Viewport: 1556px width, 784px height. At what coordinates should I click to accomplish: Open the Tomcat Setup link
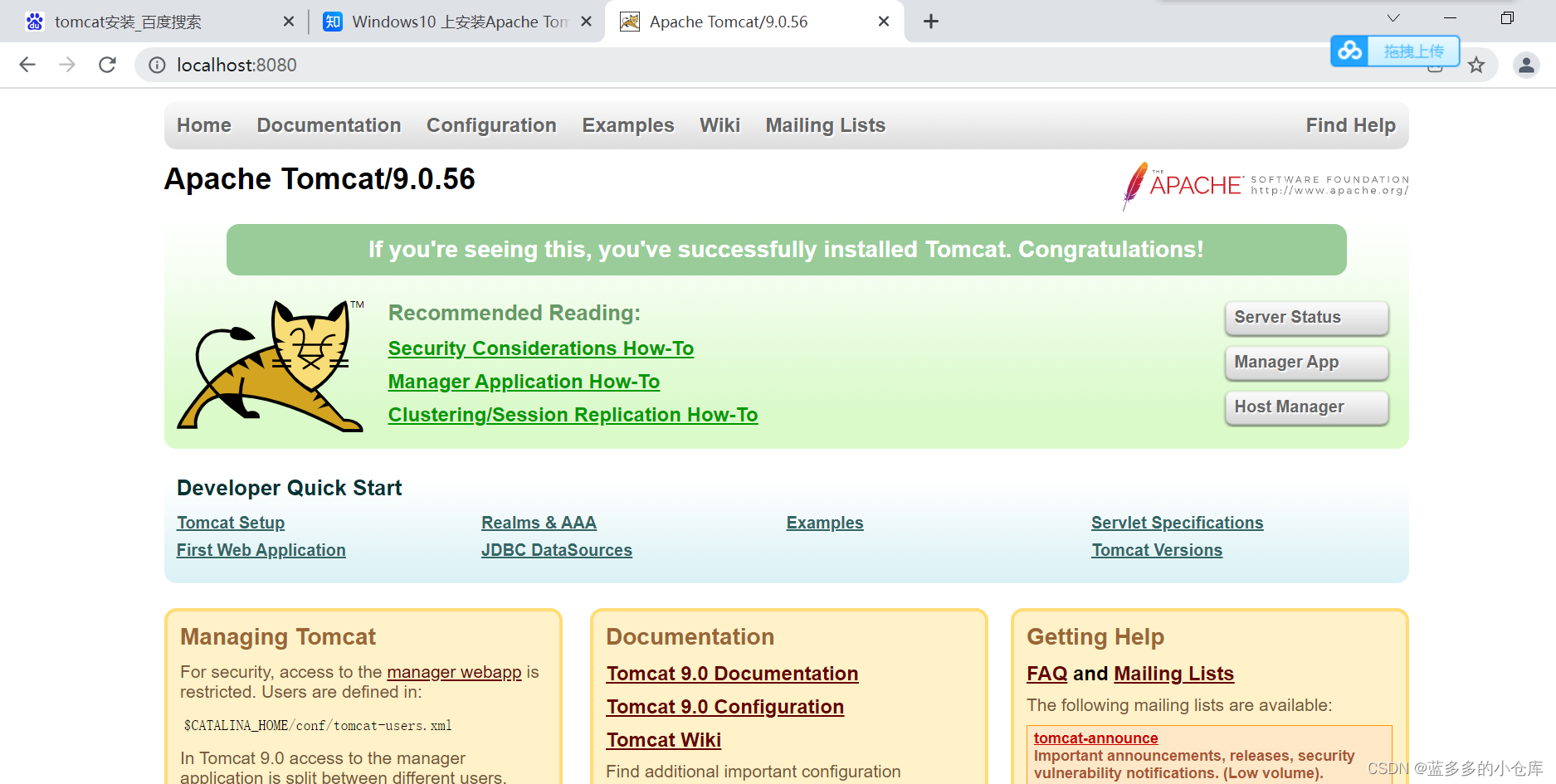(x=231, y=523)
